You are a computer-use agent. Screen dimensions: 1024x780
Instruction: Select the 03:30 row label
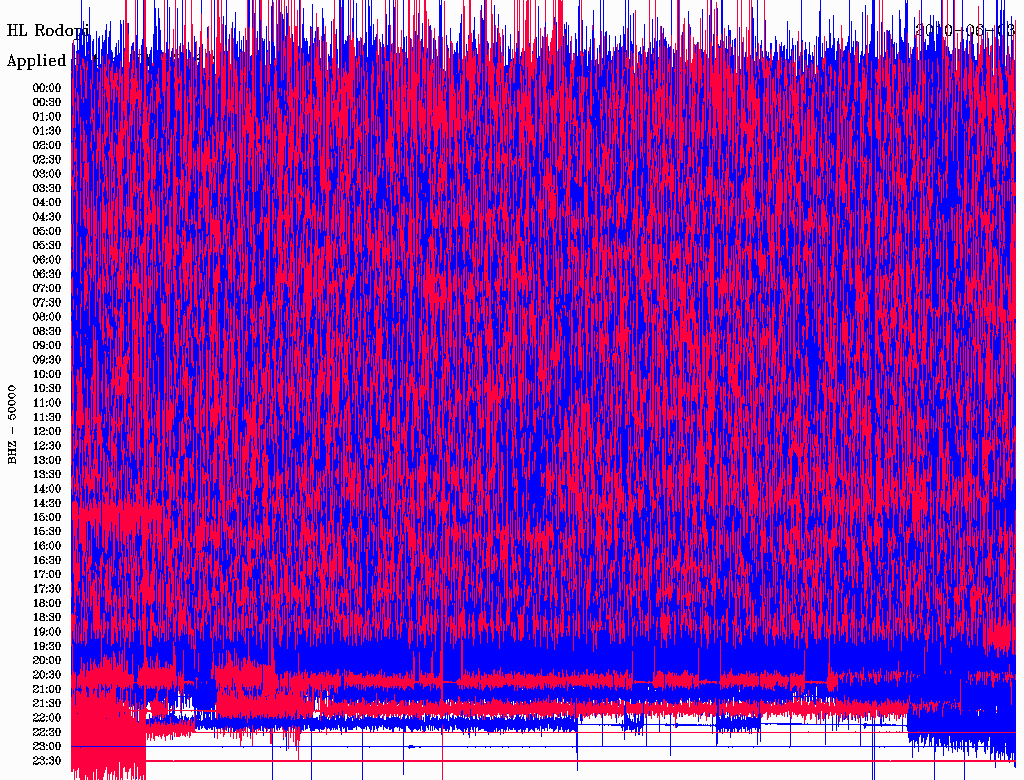tap(47, 189)
